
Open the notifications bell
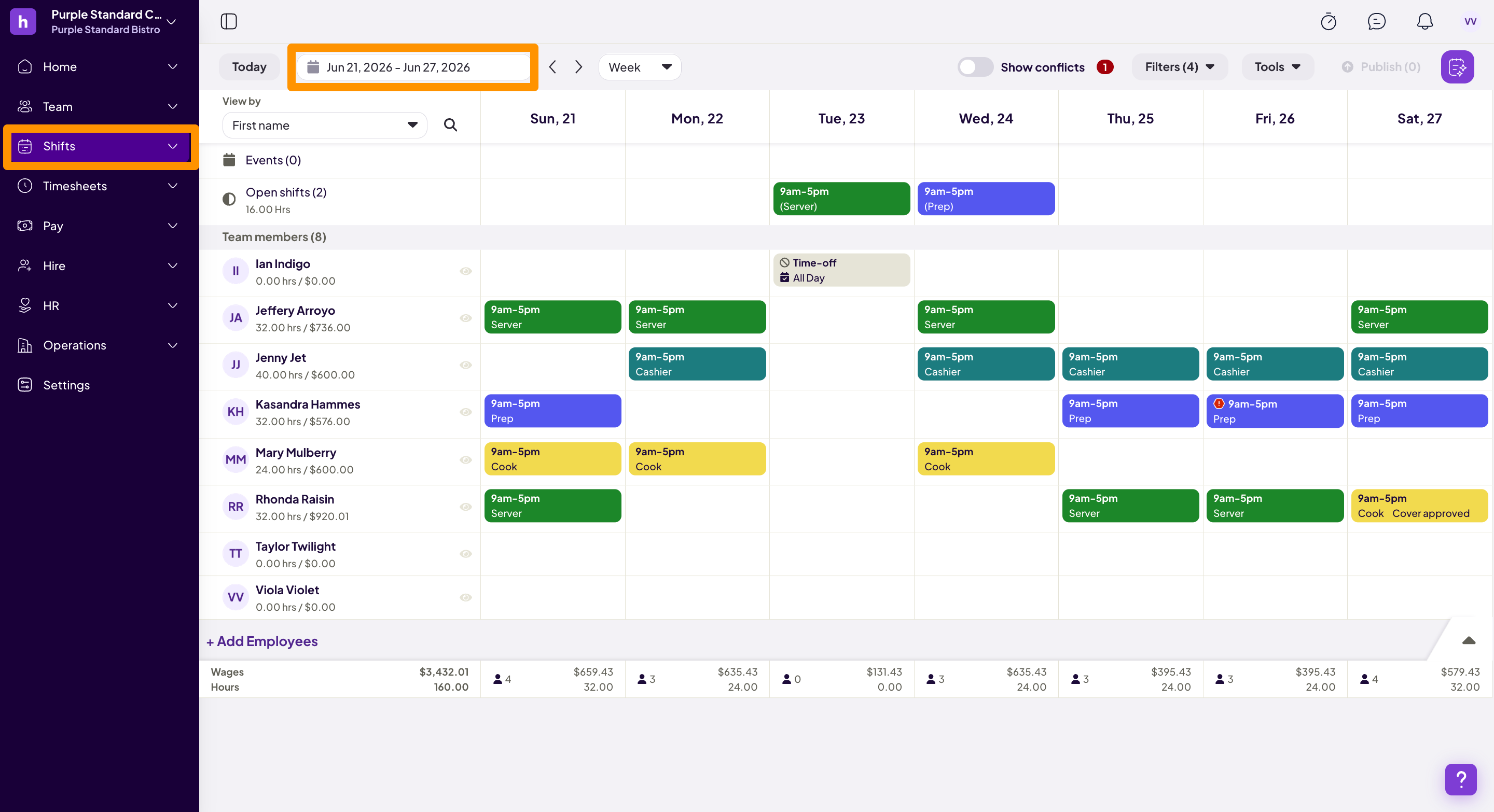click(1424, 21)
